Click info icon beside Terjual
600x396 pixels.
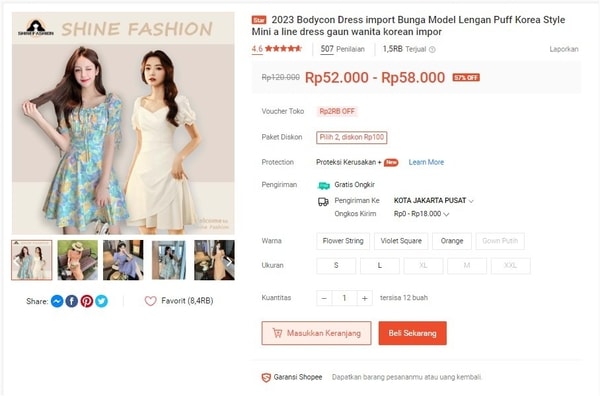(x=432, y=49)
